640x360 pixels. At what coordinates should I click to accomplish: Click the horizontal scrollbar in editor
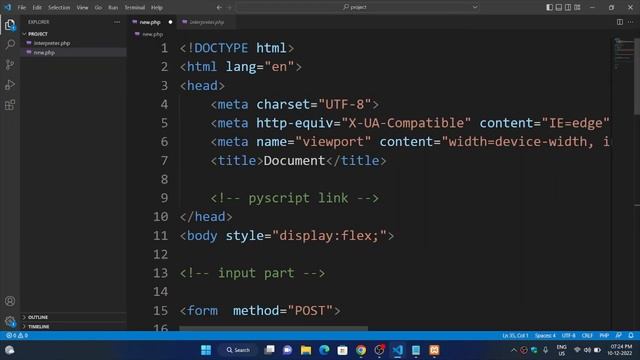click(x=273, y=328)
